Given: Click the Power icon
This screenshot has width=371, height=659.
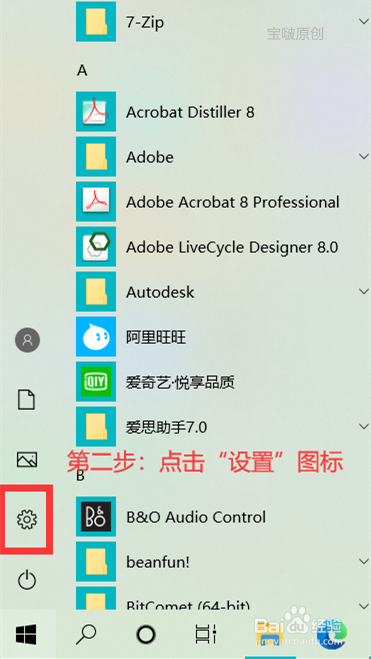Looking at the screenshot, I should (27, 580).
